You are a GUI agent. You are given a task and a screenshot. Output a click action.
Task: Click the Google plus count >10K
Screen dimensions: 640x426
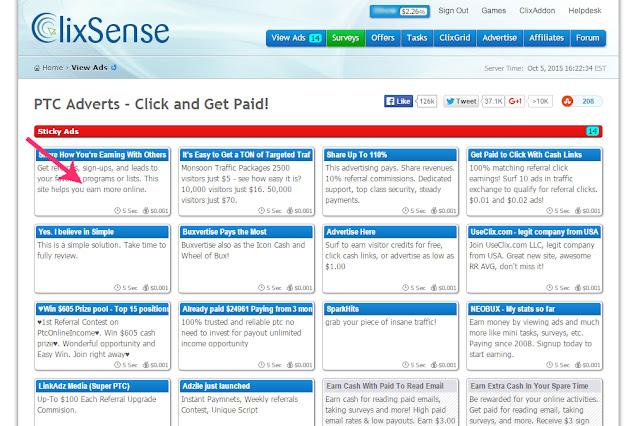click(540, 101)
